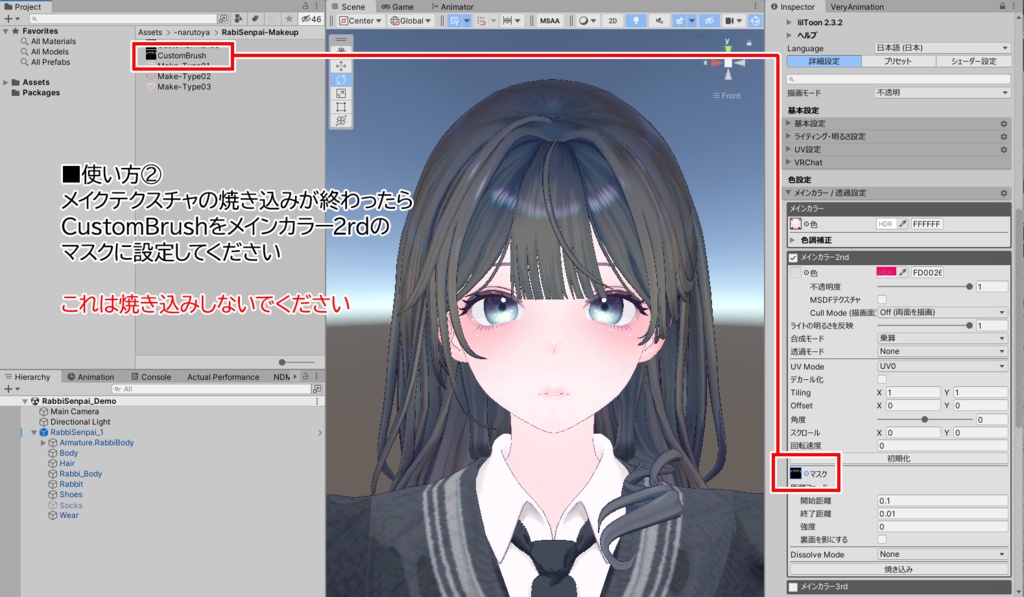Click eyedropper for Main Color FFFFFF
This screenshot has height=597, width=1024.
[903, 224]
